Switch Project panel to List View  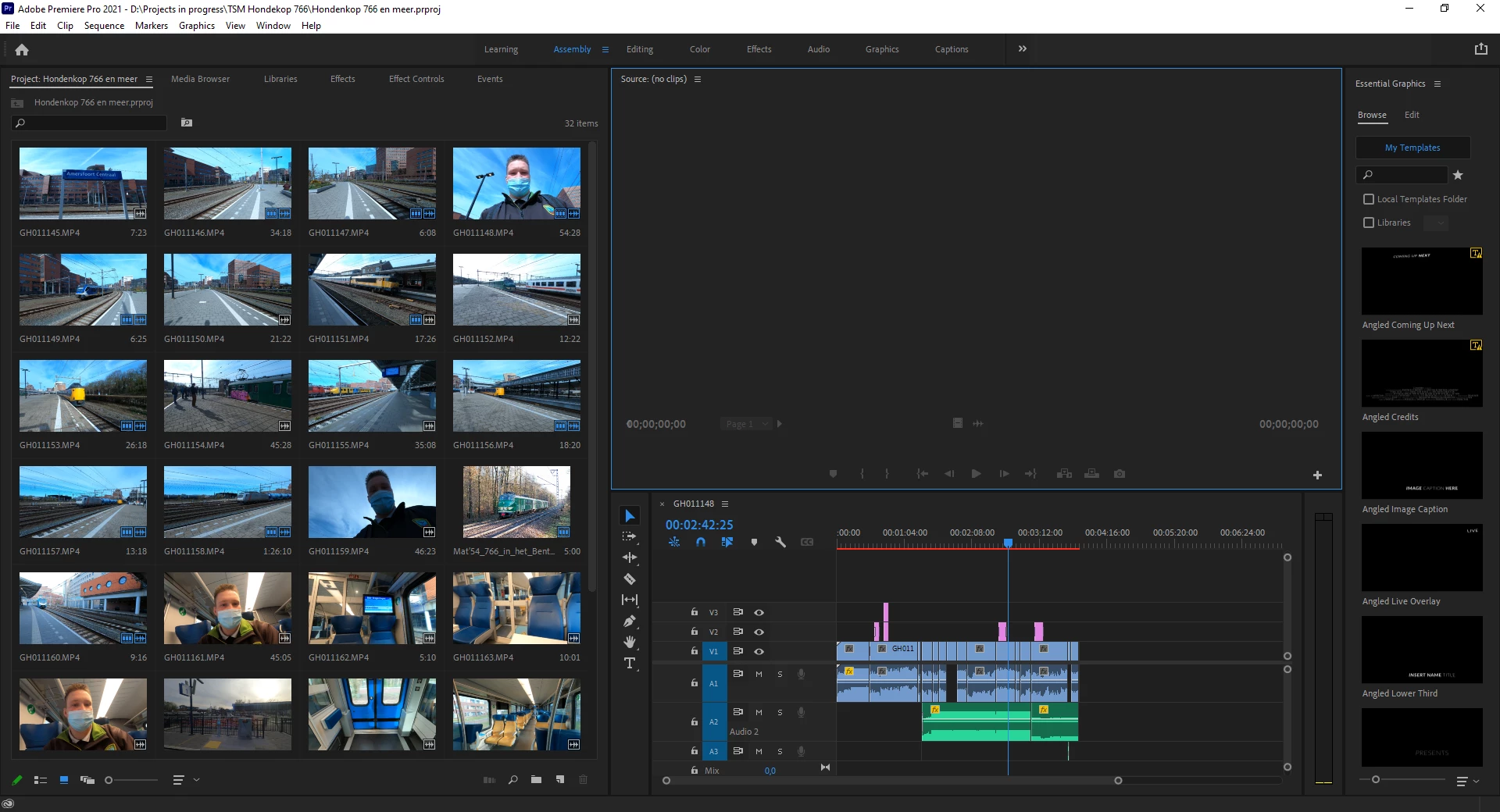[41, 780]
